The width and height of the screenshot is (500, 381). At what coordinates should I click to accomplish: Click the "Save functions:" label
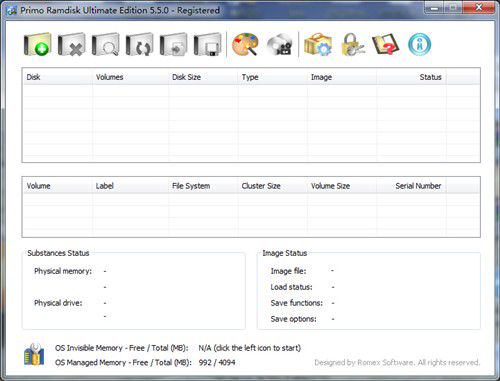pyautogui.click(x=297, y=303)
